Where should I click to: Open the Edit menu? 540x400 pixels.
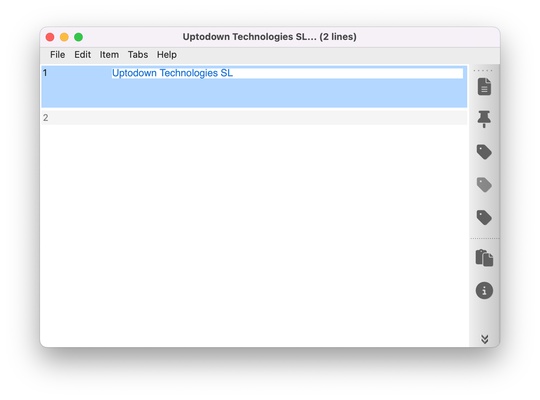click(x=83, y=55)
